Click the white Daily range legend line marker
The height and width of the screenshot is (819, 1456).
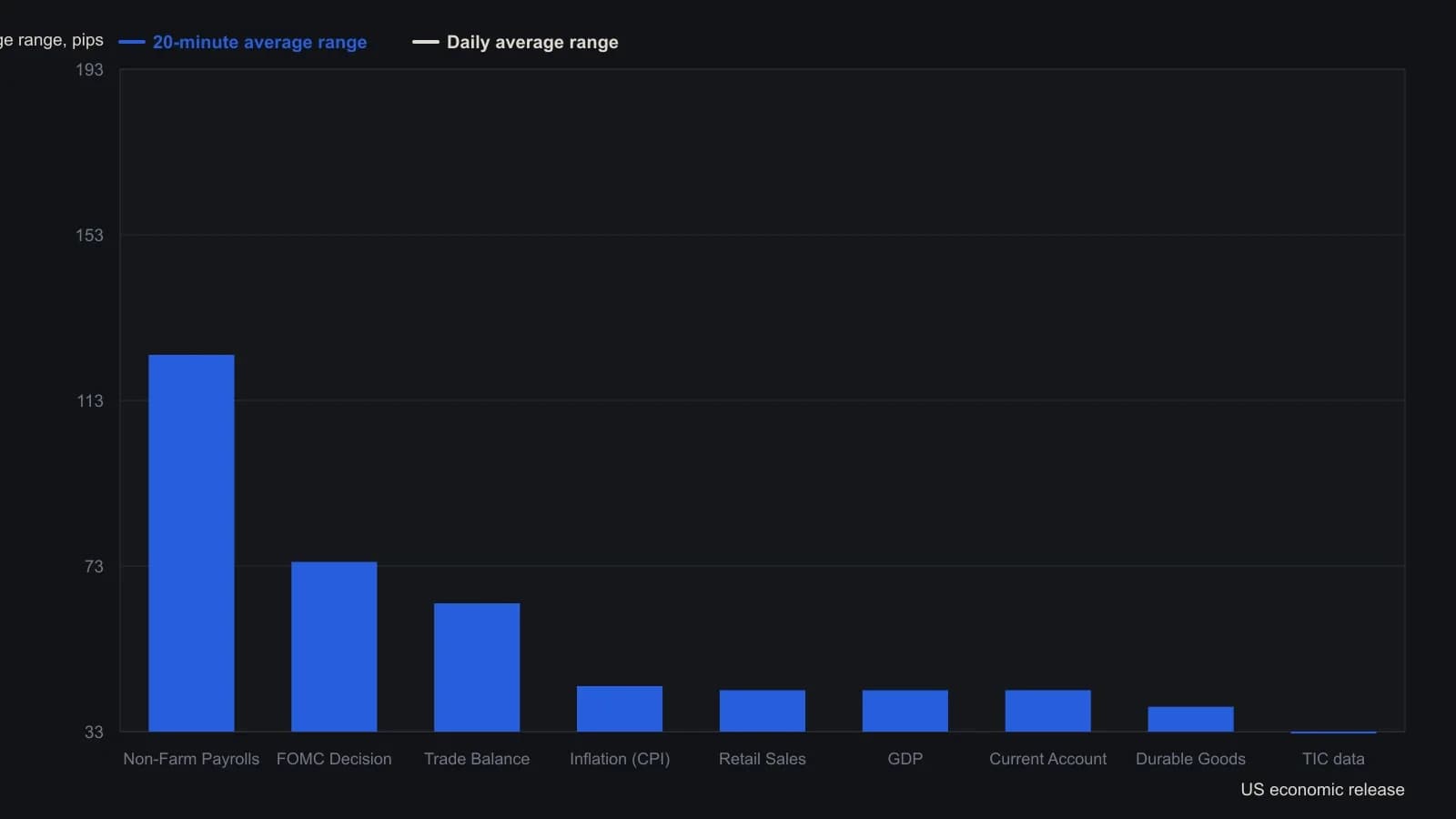click(425, 42)
